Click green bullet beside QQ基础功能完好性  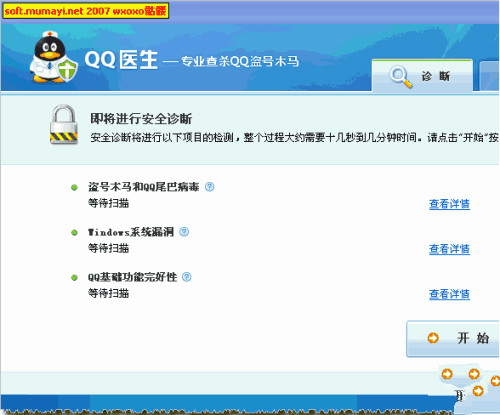(x=74, y=277)
